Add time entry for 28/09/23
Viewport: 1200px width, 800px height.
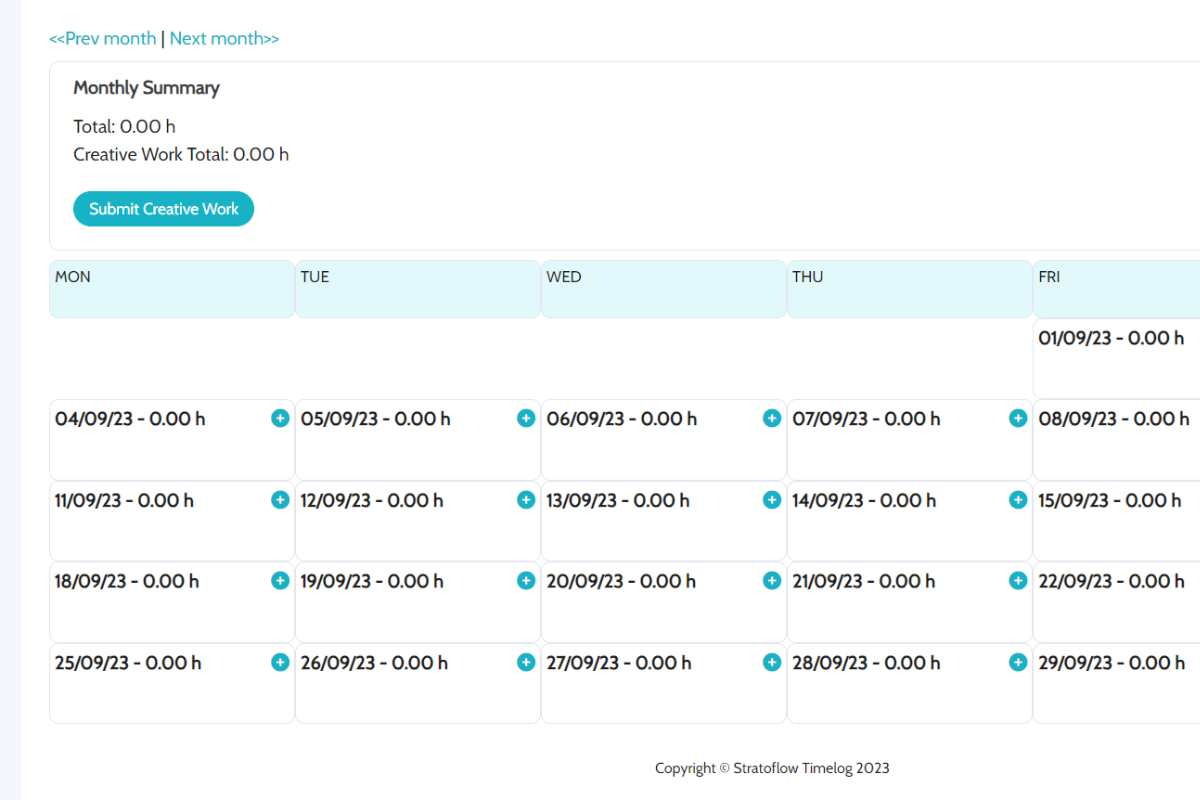point(1018,662)
